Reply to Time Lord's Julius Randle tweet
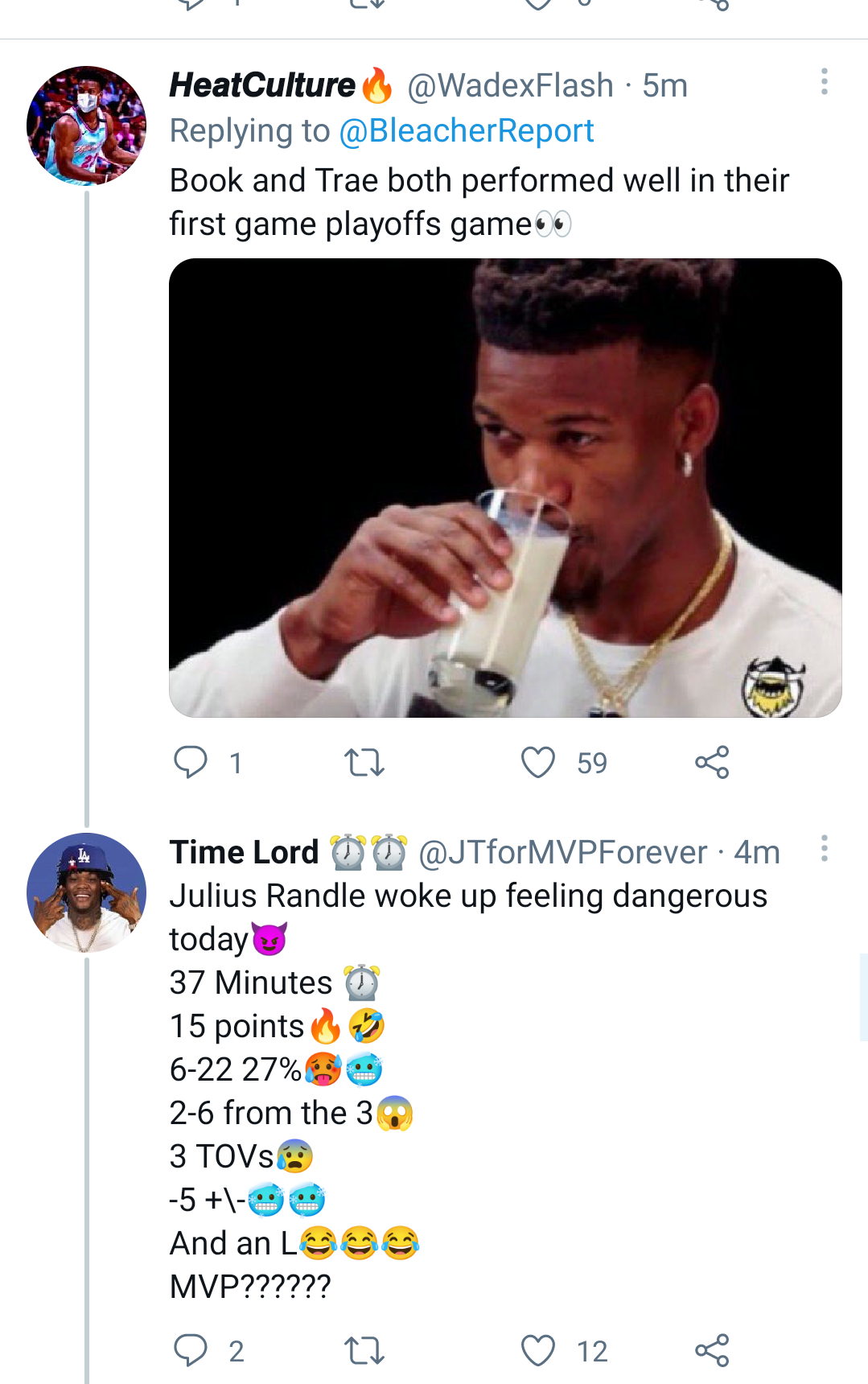The height and width of the screenshot is (1384, 868). [191, 1350]
